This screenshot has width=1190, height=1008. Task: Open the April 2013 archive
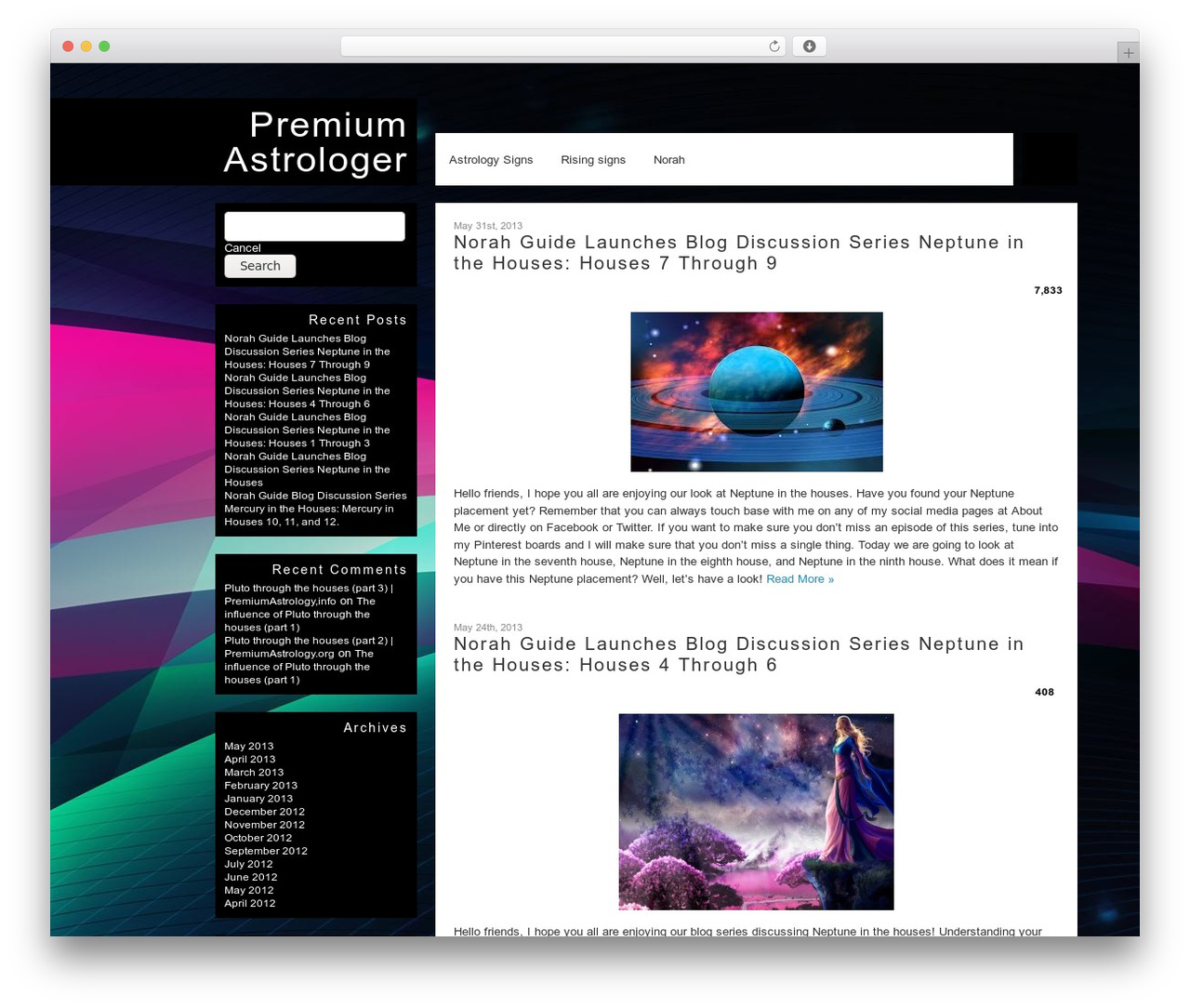pos(250,759)
